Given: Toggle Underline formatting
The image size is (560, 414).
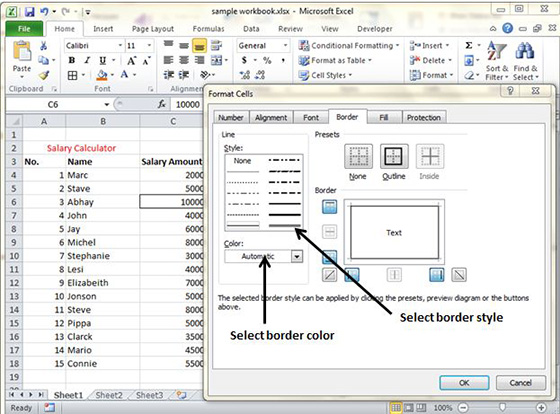Looking at the screenshot, I should (x=102, y=60).
